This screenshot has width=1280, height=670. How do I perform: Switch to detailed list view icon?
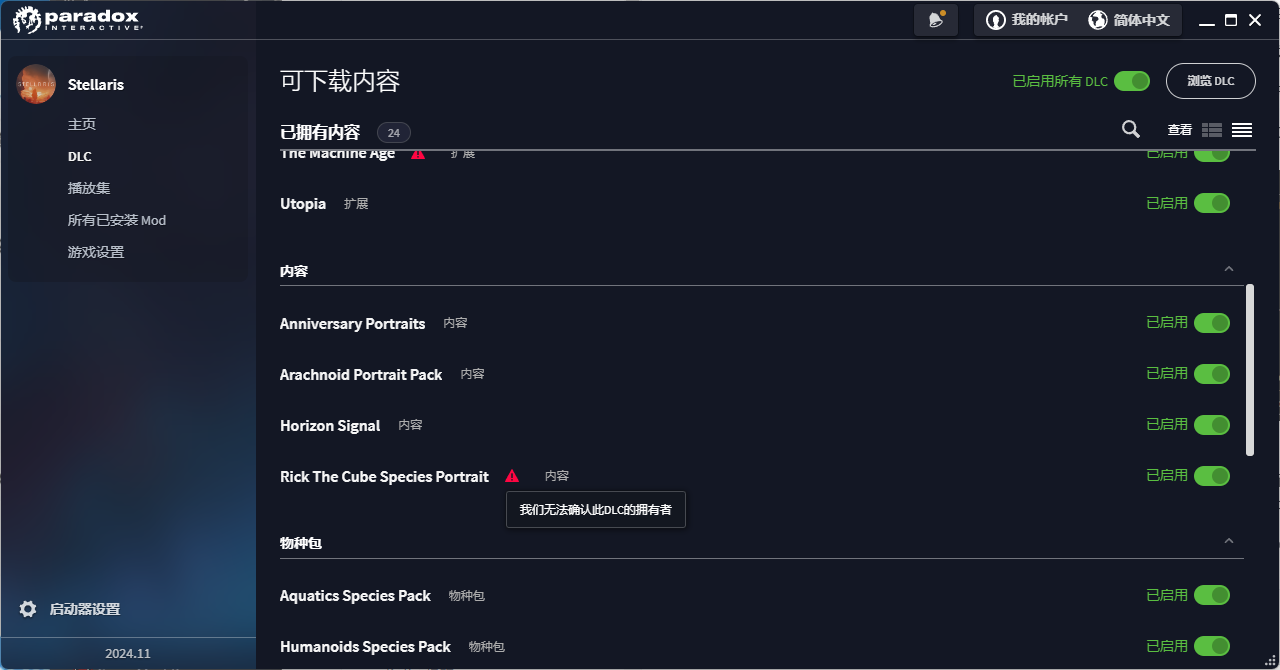pos(1212,130)
